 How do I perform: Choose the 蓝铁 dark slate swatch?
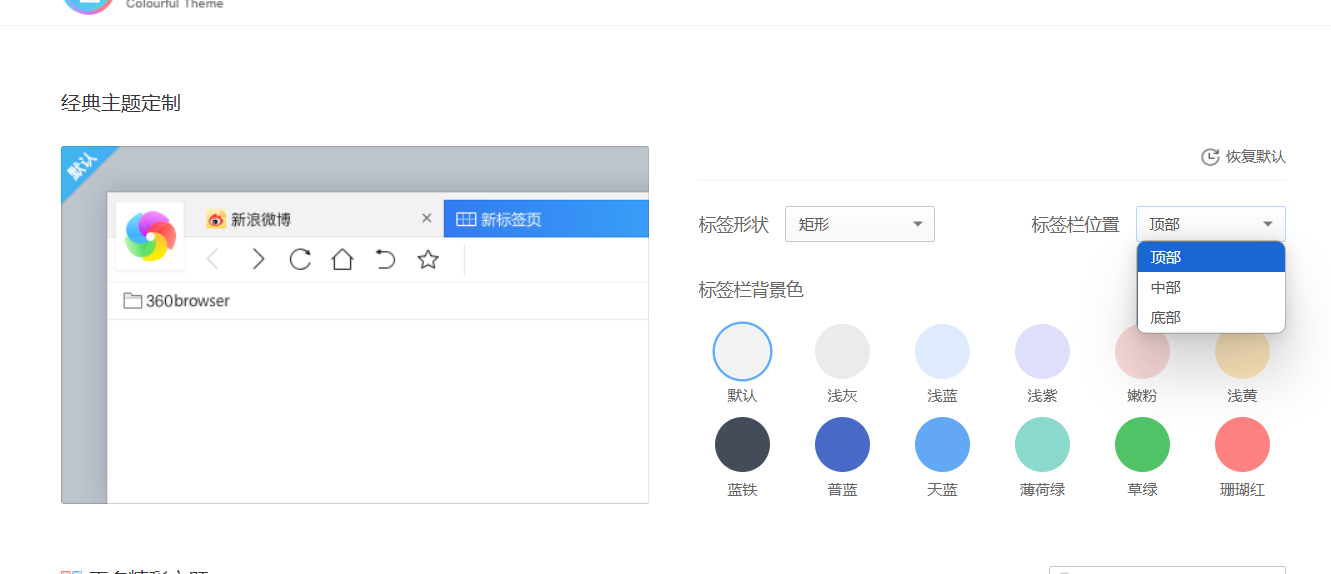tap(742, 445)
